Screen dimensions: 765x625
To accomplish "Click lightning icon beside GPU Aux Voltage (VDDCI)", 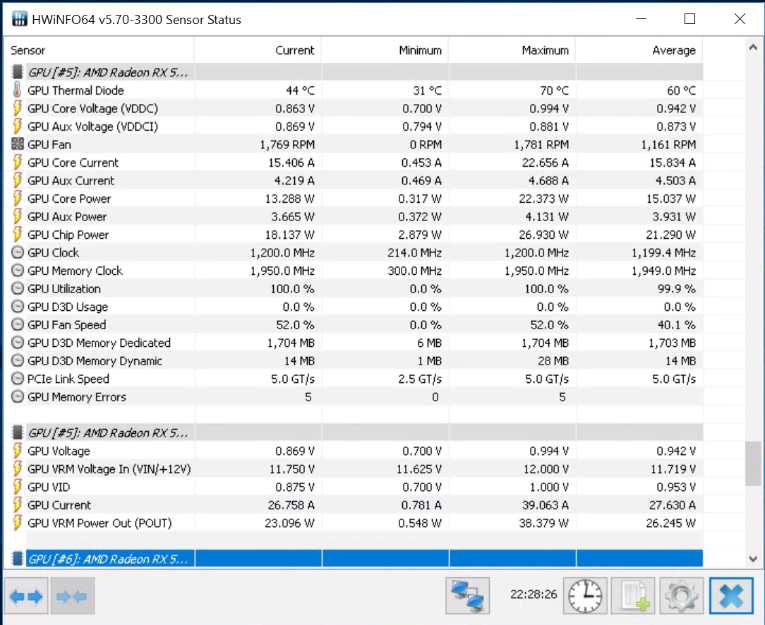I will (x=17, y=126).
